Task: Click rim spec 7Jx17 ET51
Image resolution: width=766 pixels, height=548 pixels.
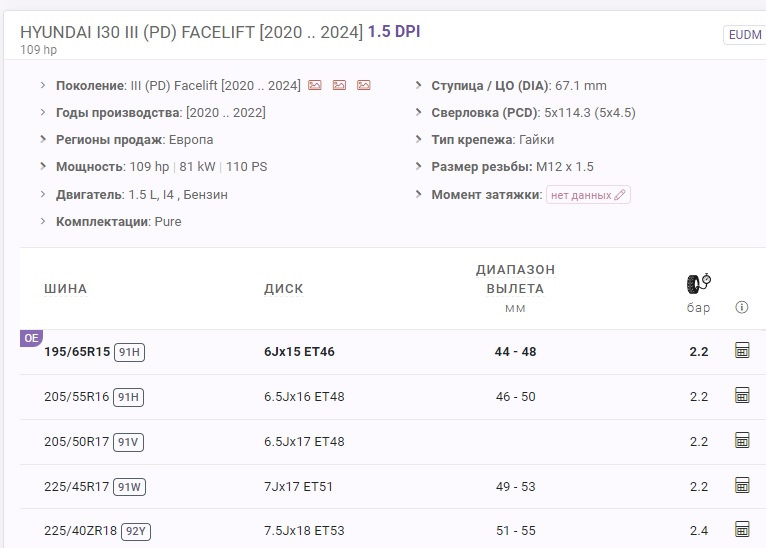Action: 298,486
